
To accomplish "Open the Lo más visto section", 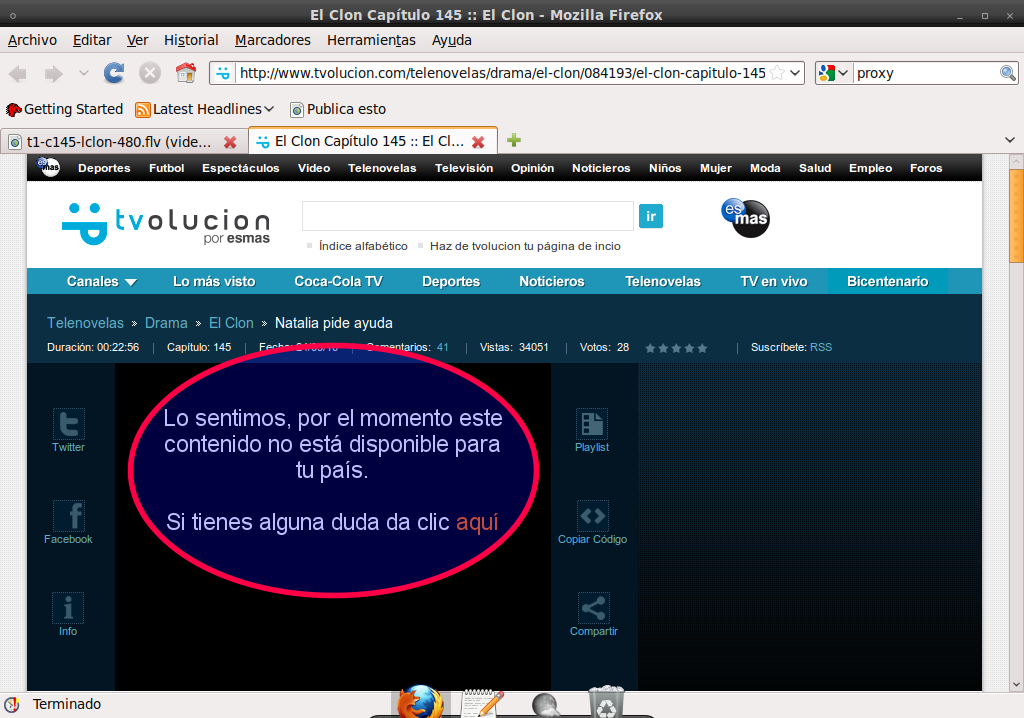I will coord(214,281).
